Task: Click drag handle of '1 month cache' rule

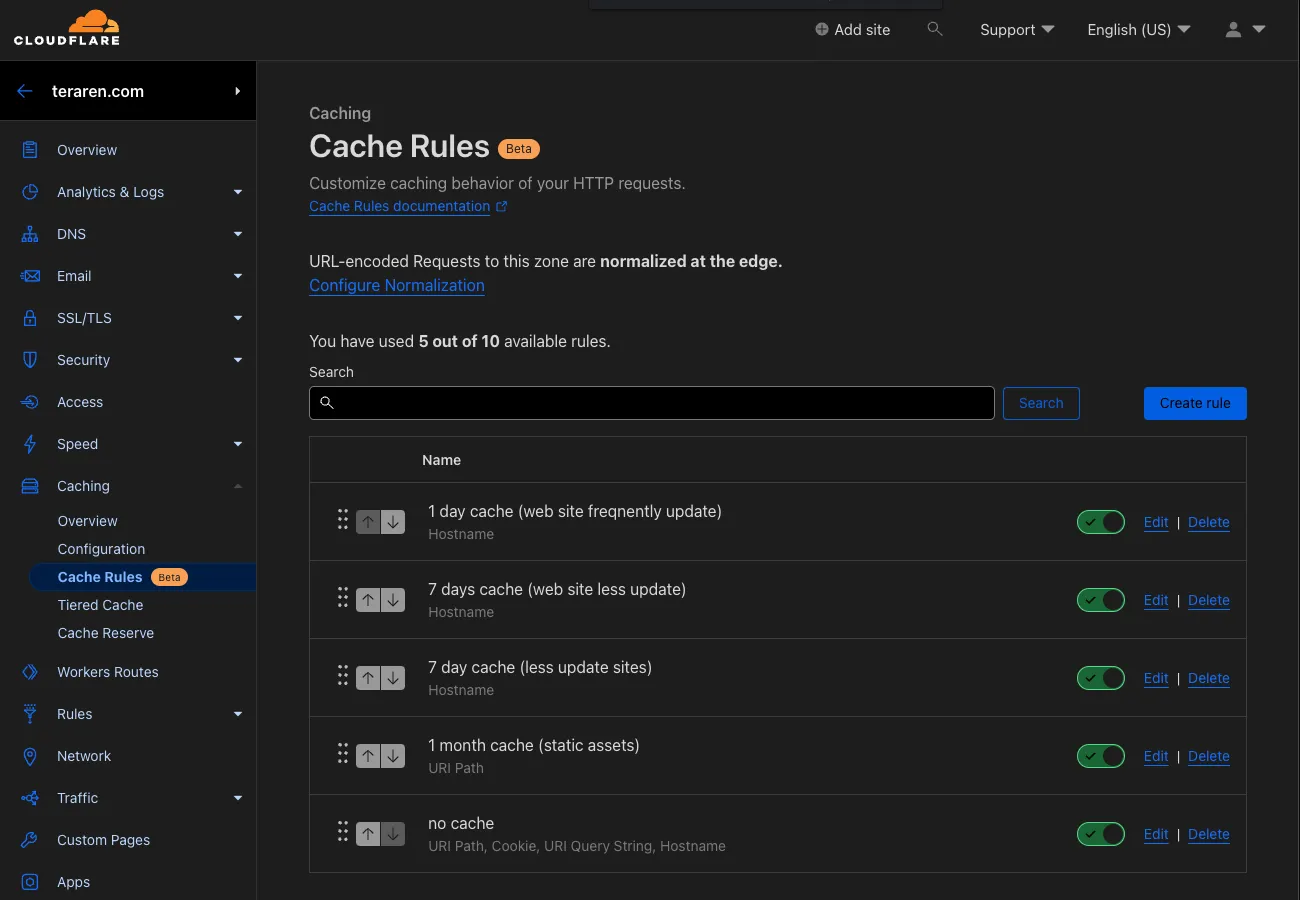Action: point(342,756)
